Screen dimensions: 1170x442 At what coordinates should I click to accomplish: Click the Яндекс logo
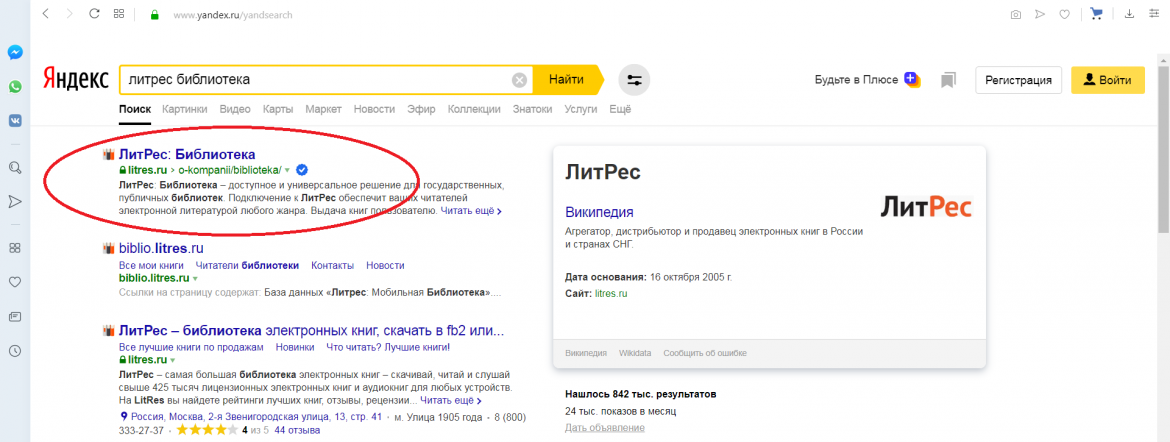pyautogui.click(x=75, y=79)
